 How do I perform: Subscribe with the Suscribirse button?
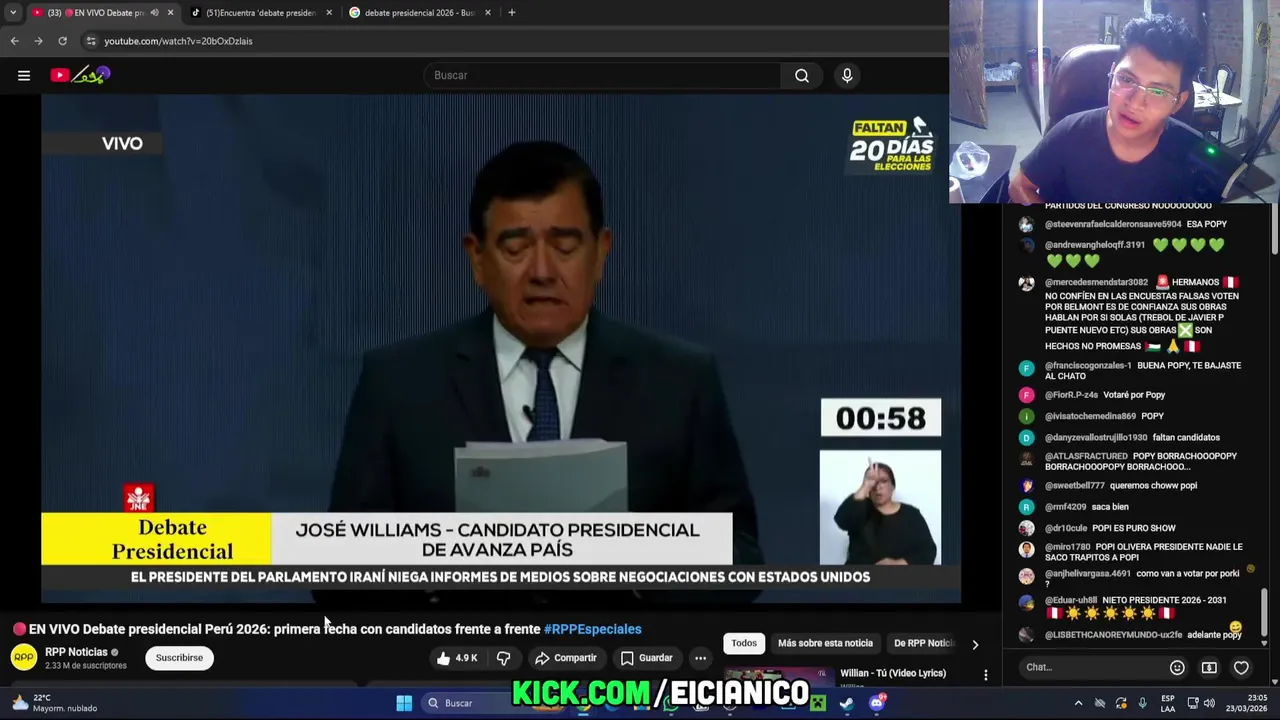(x=179, y=658)
